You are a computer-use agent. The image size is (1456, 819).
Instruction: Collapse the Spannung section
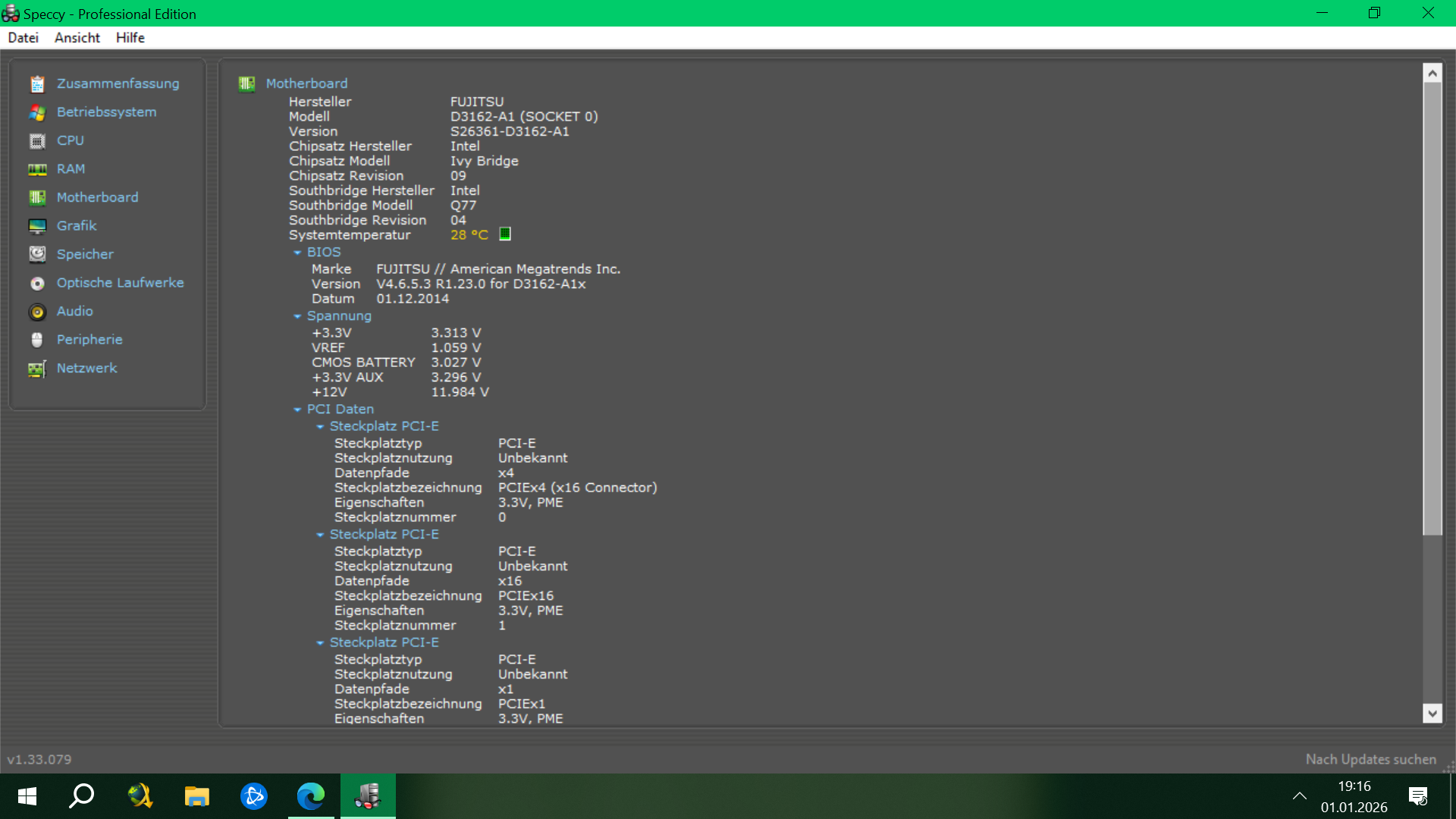pyautogui.click(x=297, y=316)
